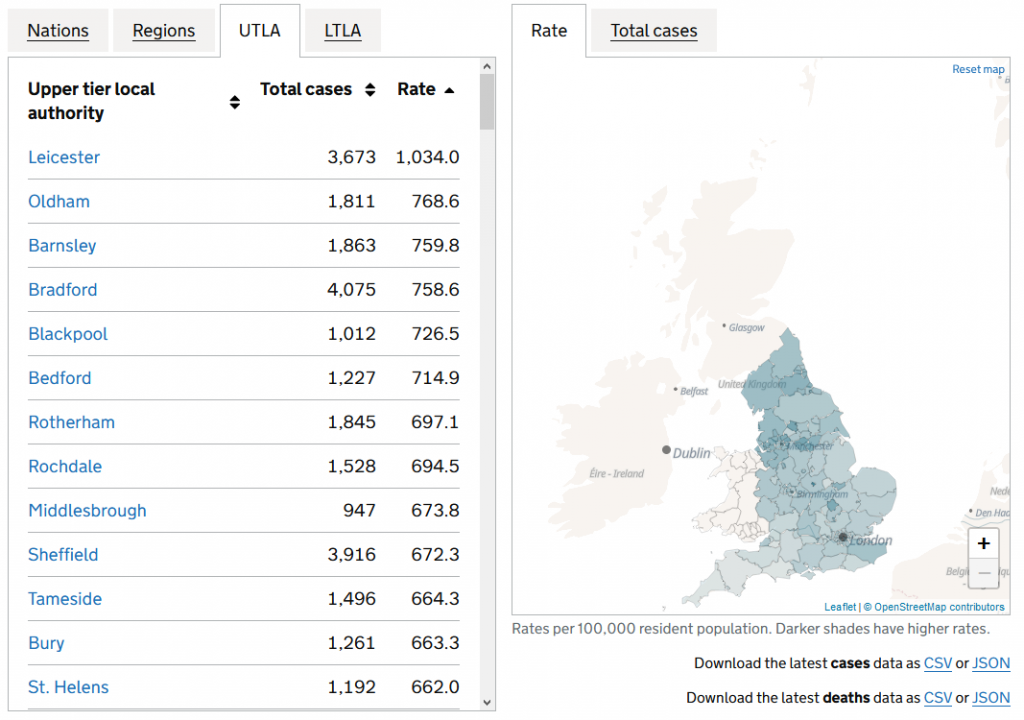Reset the map view
Screen dimensions: 1024x720
coord(978,69)
